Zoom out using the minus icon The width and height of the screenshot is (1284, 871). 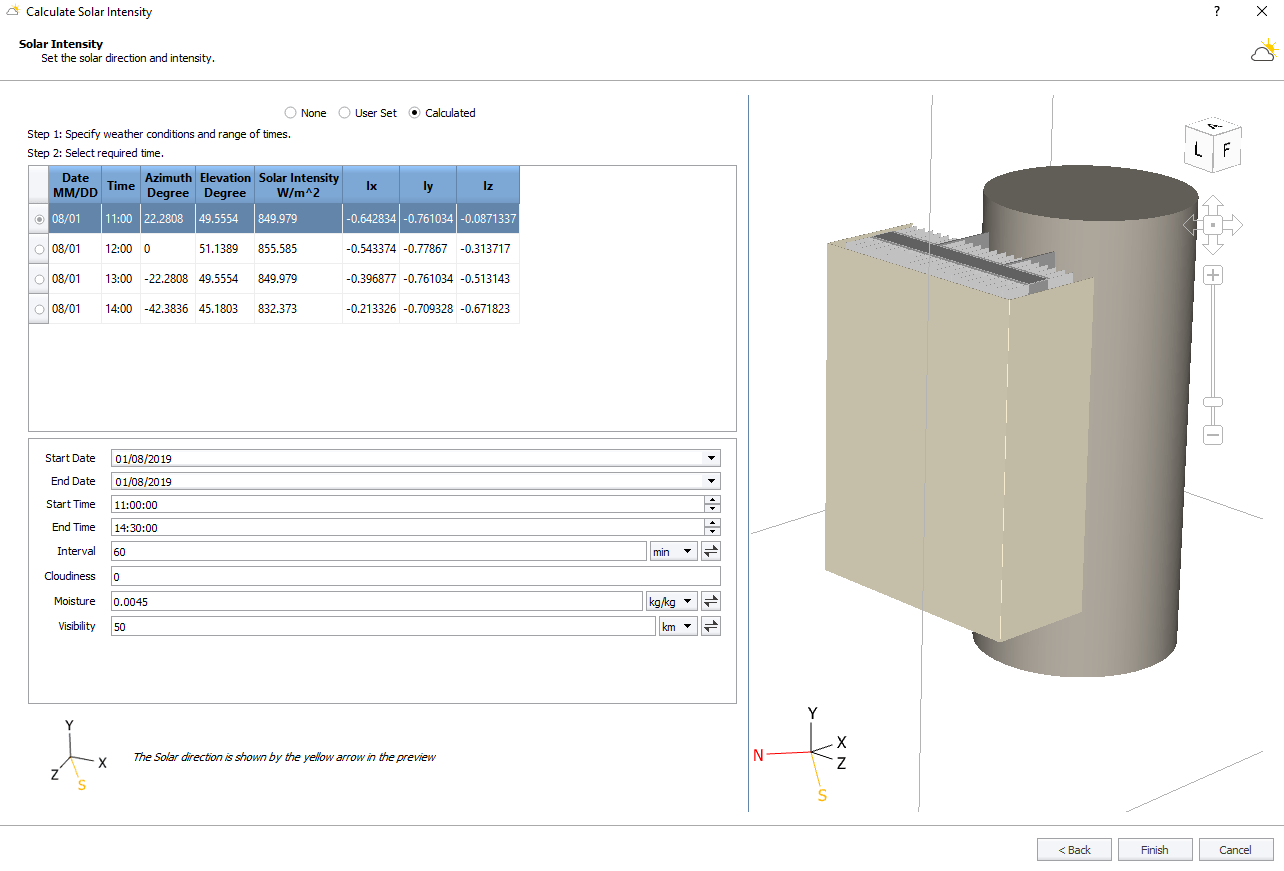coord(1212,435)
